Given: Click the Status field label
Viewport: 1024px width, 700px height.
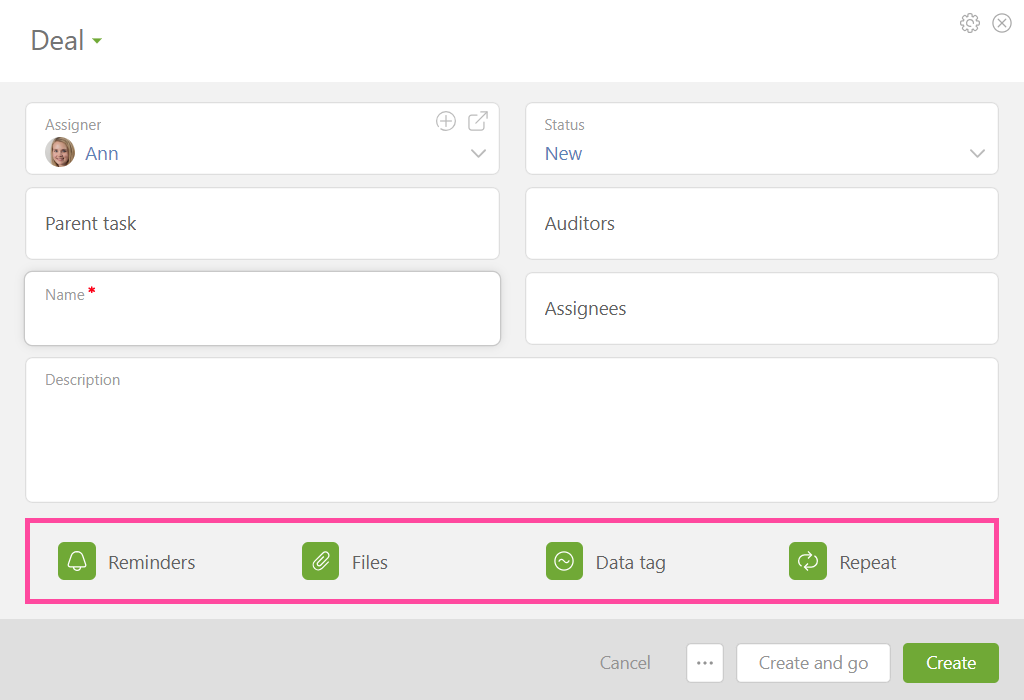Looking at the screenshot, I should pyautogui.click(x=565, y=125).
